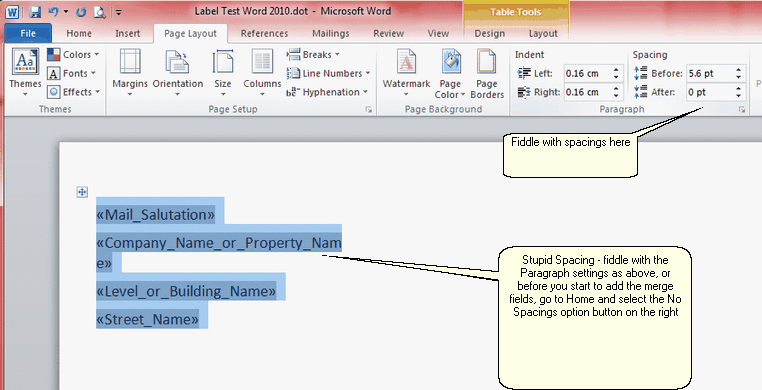
Task: Switch to the Home tab
Action: (79, 34)
